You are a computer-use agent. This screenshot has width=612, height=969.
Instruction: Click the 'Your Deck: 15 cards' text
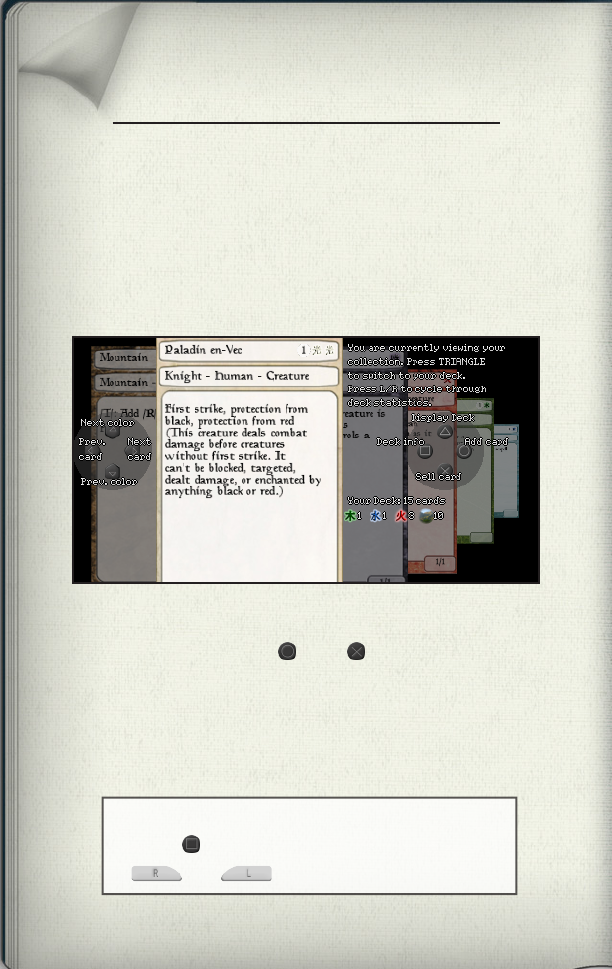[396, 501]
